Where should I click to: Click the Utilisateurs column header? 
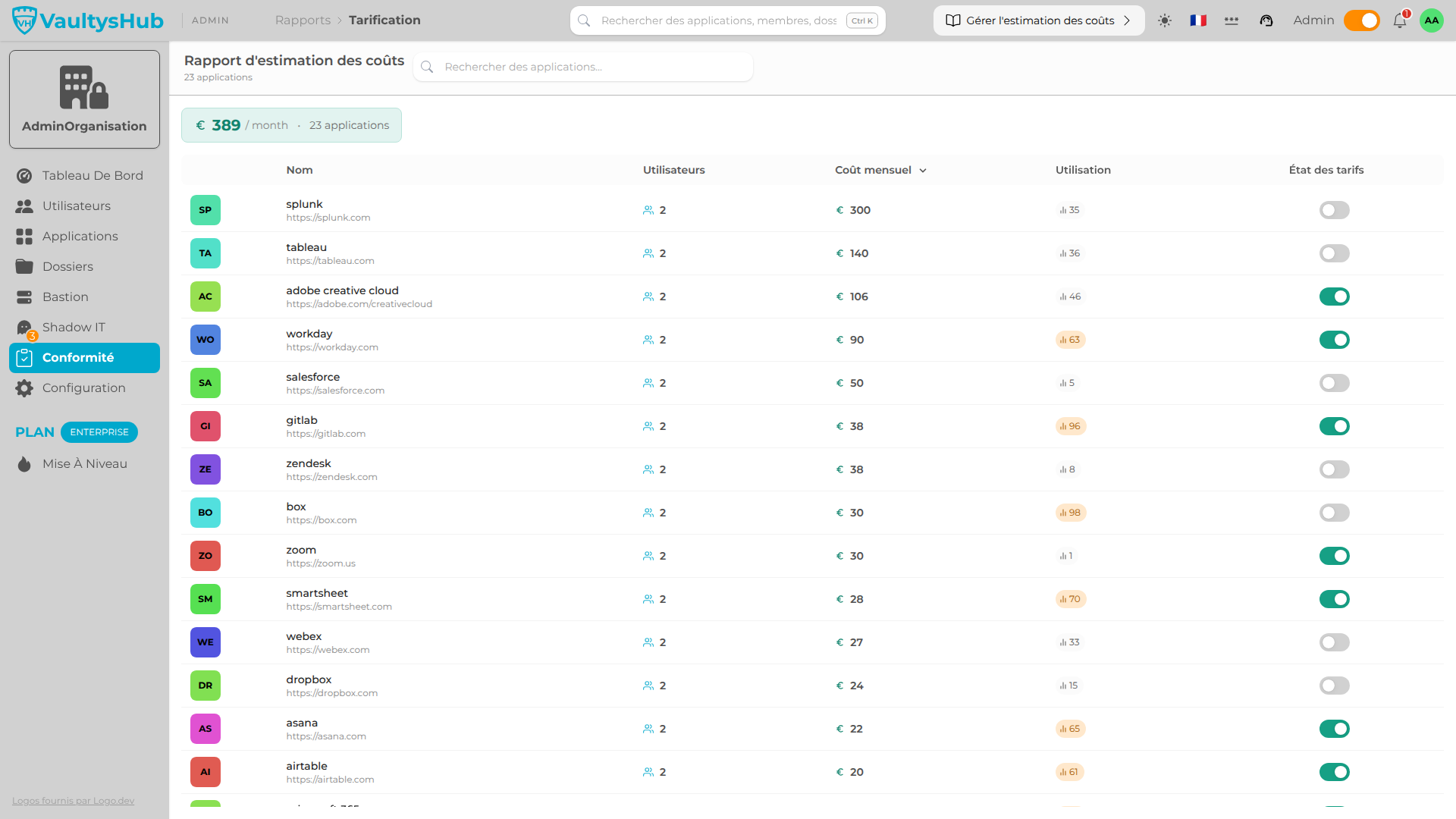674,170
